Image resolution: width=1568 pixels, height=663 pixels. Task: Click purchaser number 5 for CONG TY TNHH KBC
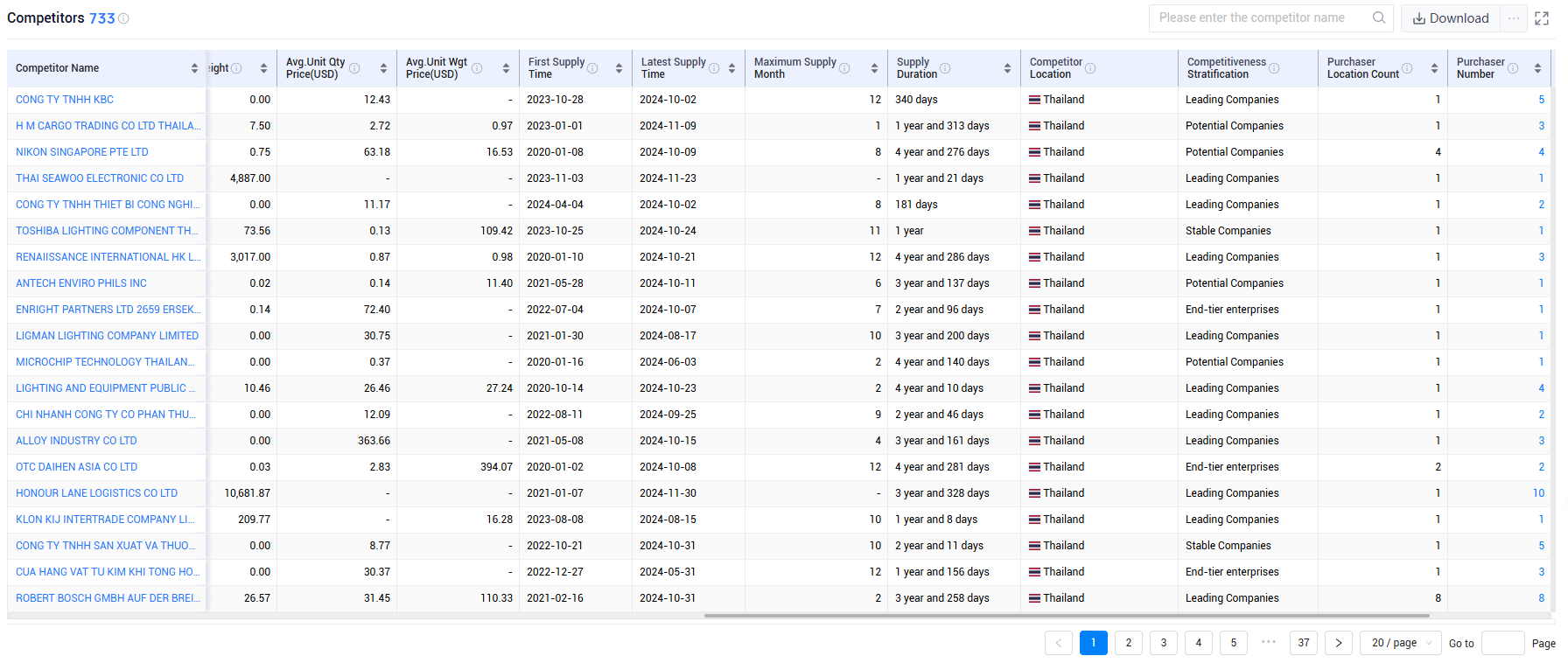click(x=1542, y=100)
